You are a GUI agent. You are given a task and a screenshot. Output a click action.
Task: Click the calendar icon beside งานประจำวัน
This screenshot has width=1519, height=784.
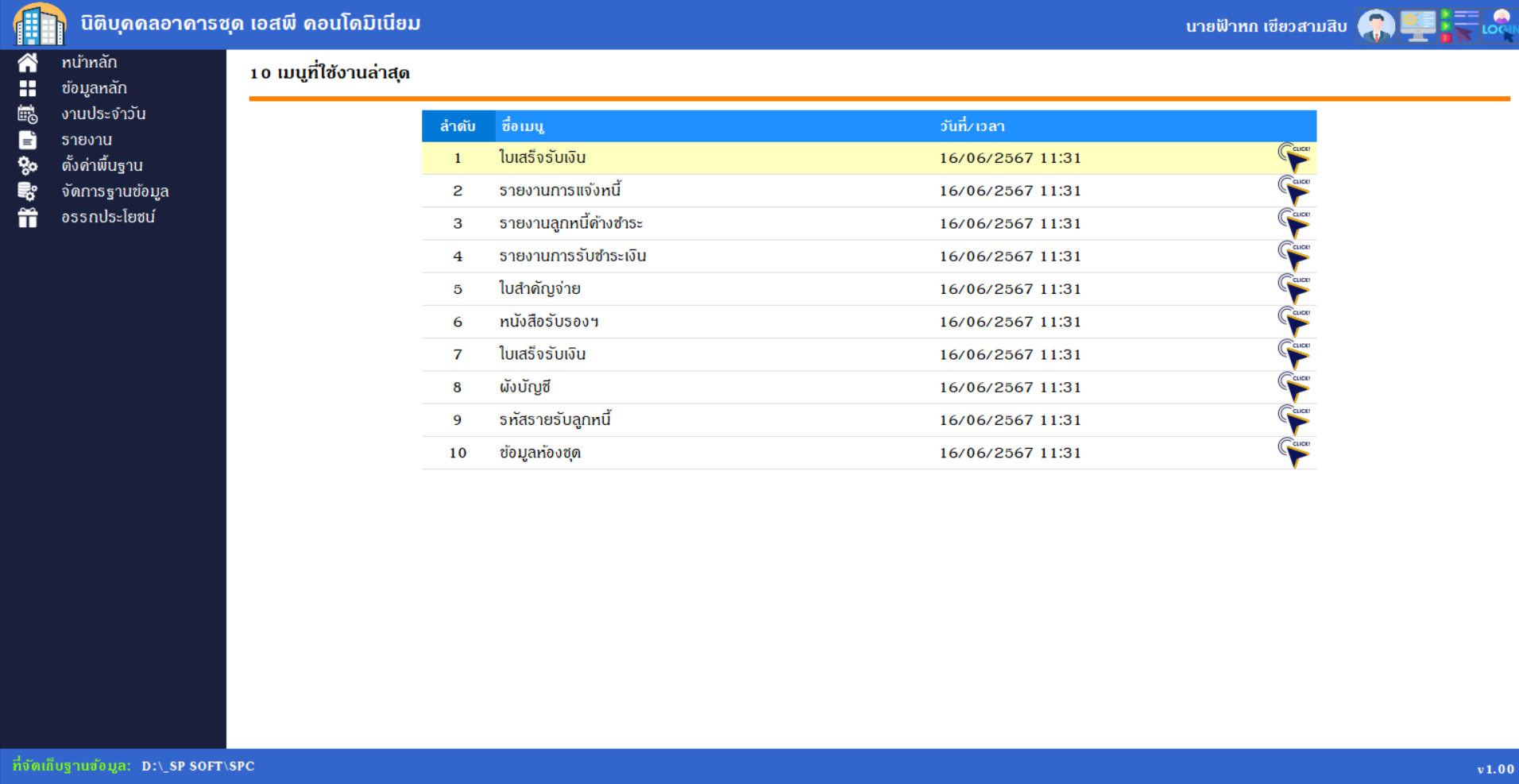point(28,114)
